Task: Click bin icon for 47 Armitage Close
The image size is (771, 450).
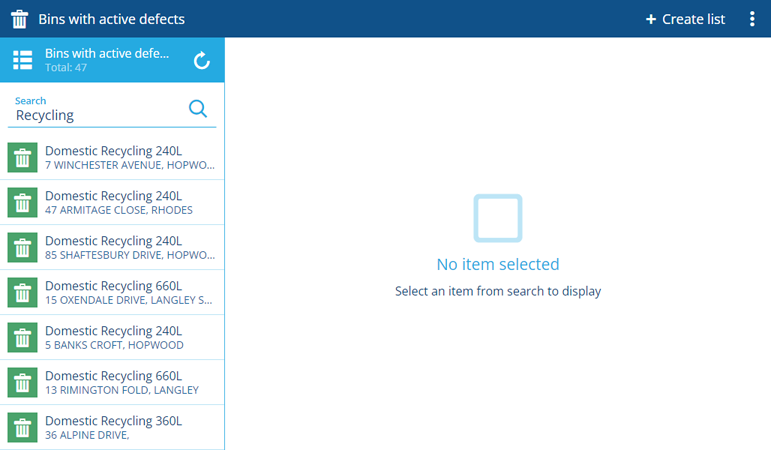Action: (x=23, y=202)
